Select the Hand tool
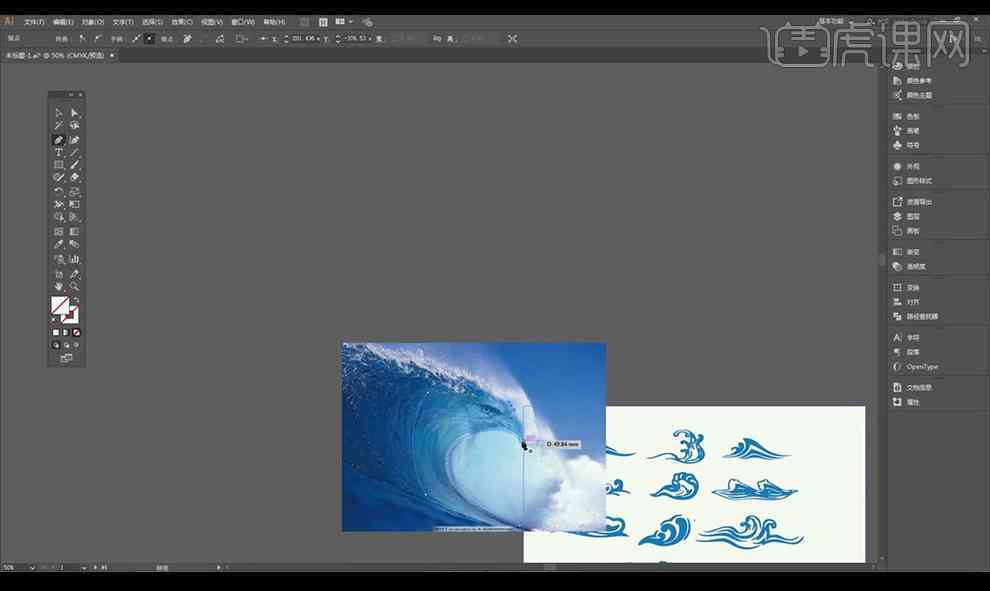 coord(59,287)
